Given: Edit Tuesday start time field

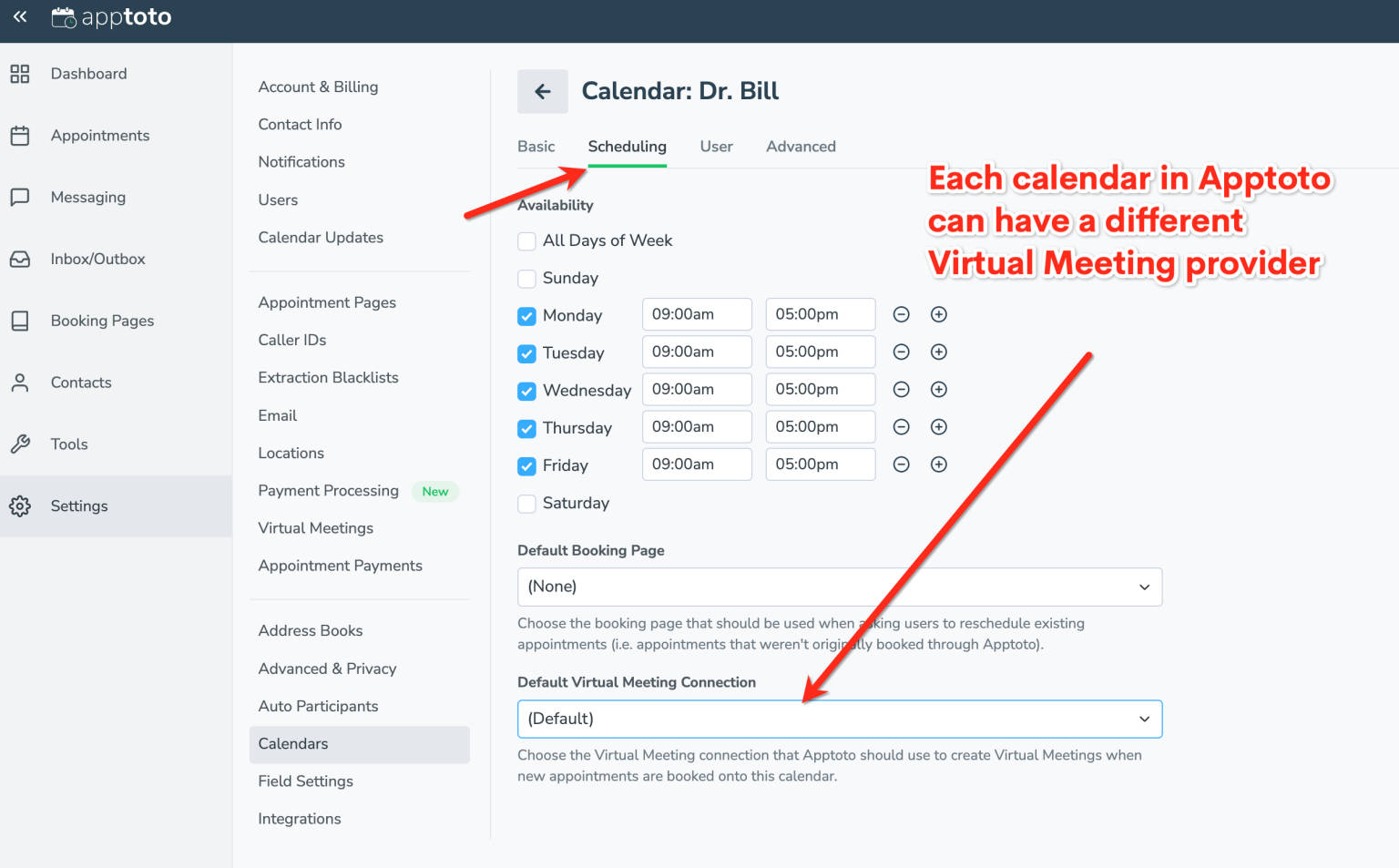Looking at the screenshot, I should 697,352.
